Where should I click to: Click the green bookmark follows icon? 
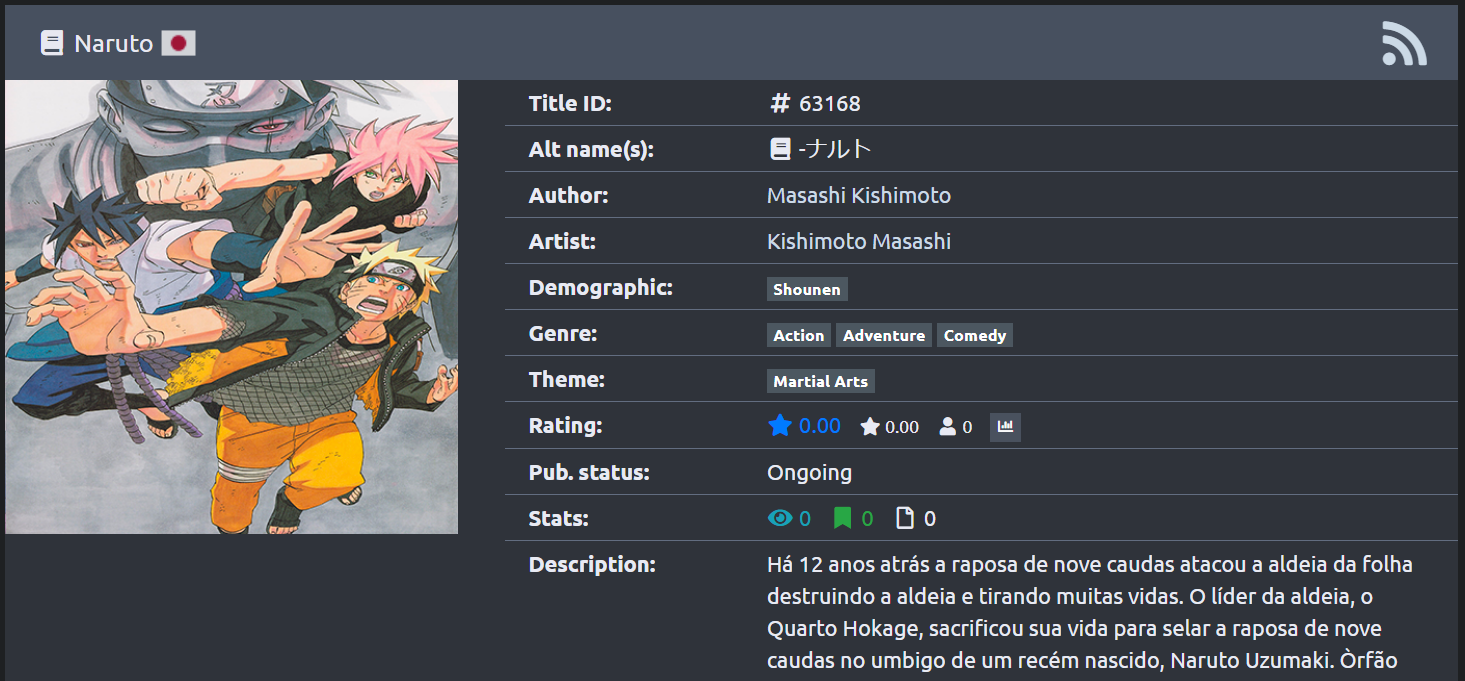[x=843, y=518]
